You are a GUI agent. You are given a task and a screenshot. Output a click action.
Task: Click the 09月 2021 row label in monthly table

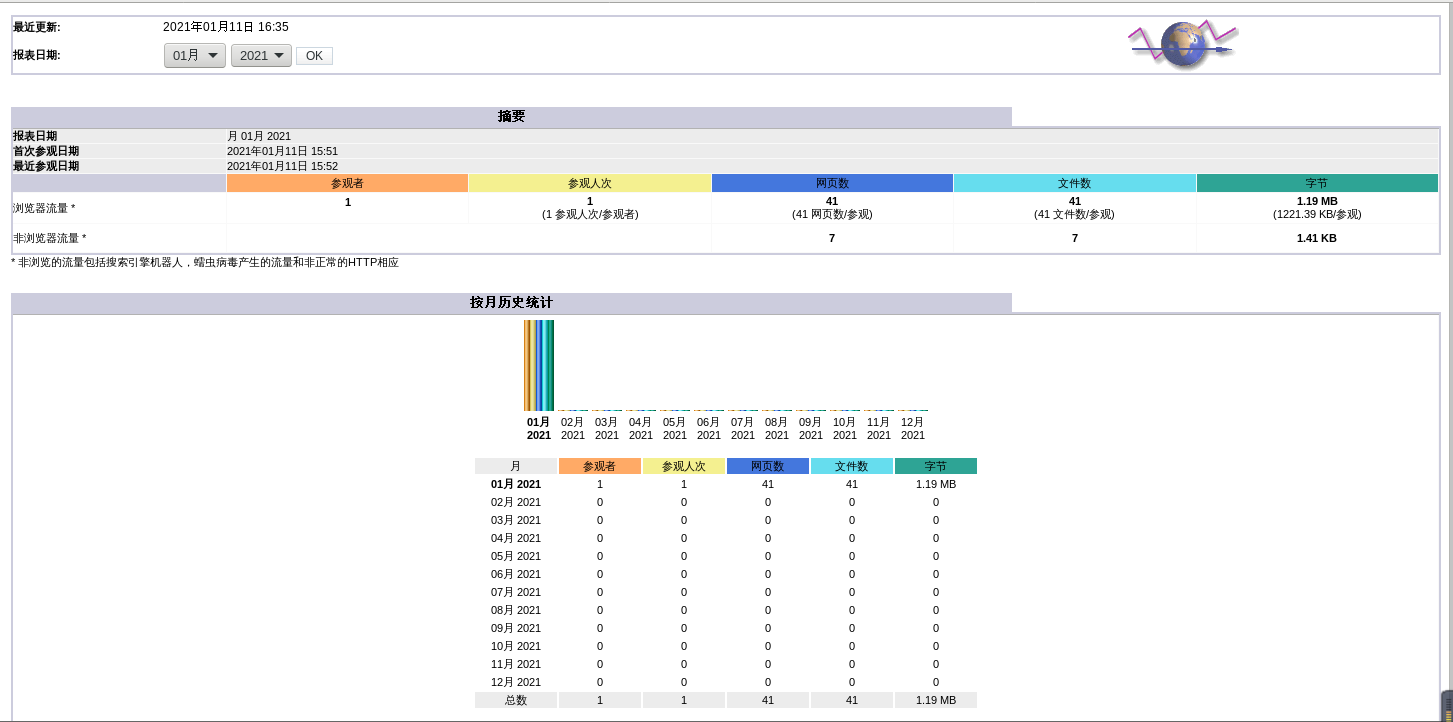click(516, 628)
